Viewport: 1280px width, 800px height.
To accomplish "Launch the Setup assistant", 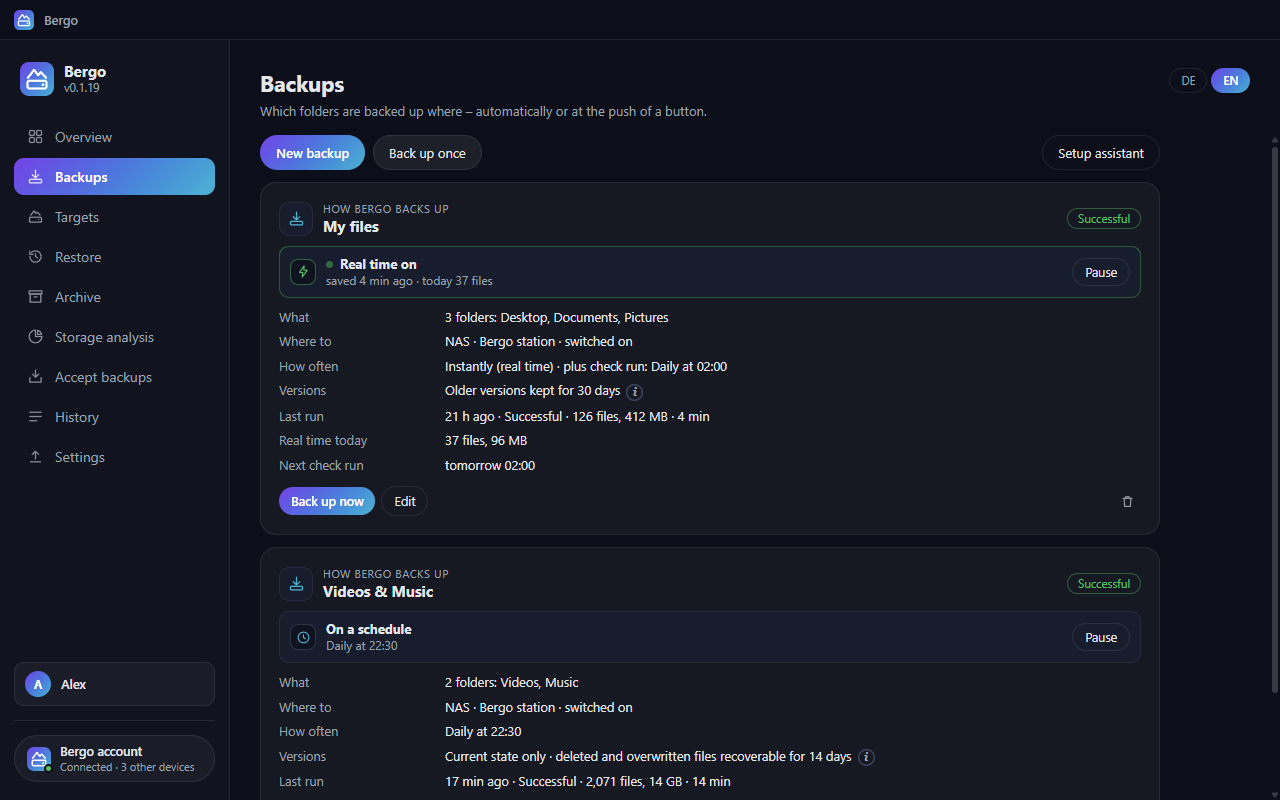I will pyautogui.click(x=1101, y=153).
